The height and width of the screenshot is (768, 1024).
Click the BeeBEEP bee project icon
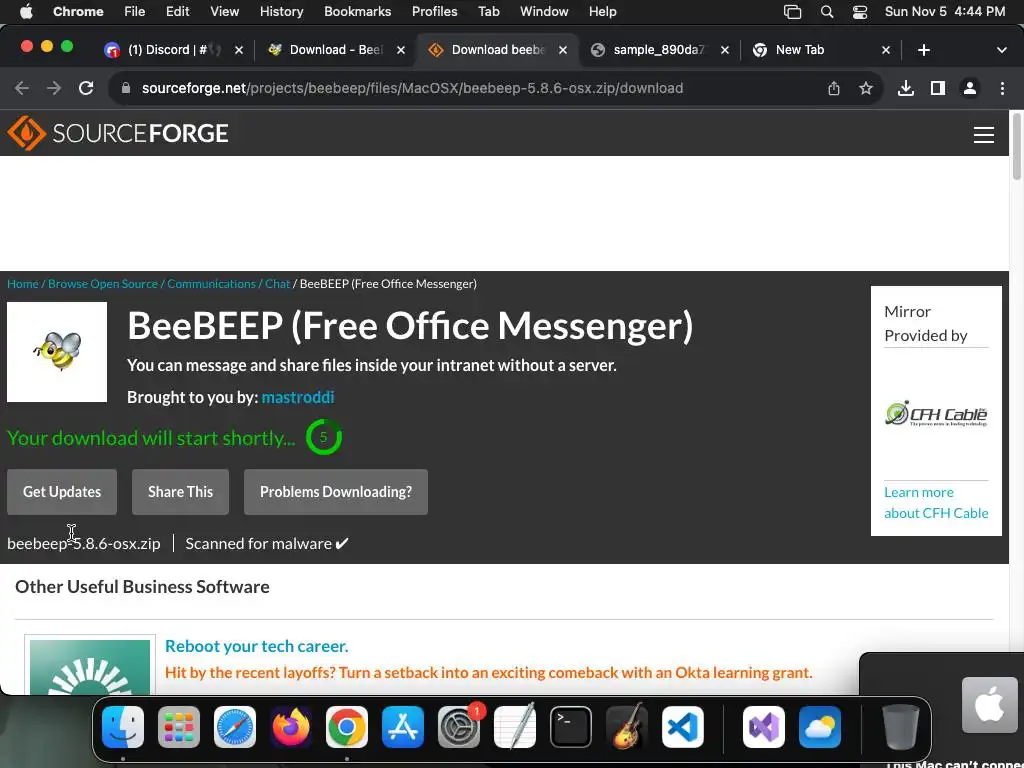(x=57, y=352)
